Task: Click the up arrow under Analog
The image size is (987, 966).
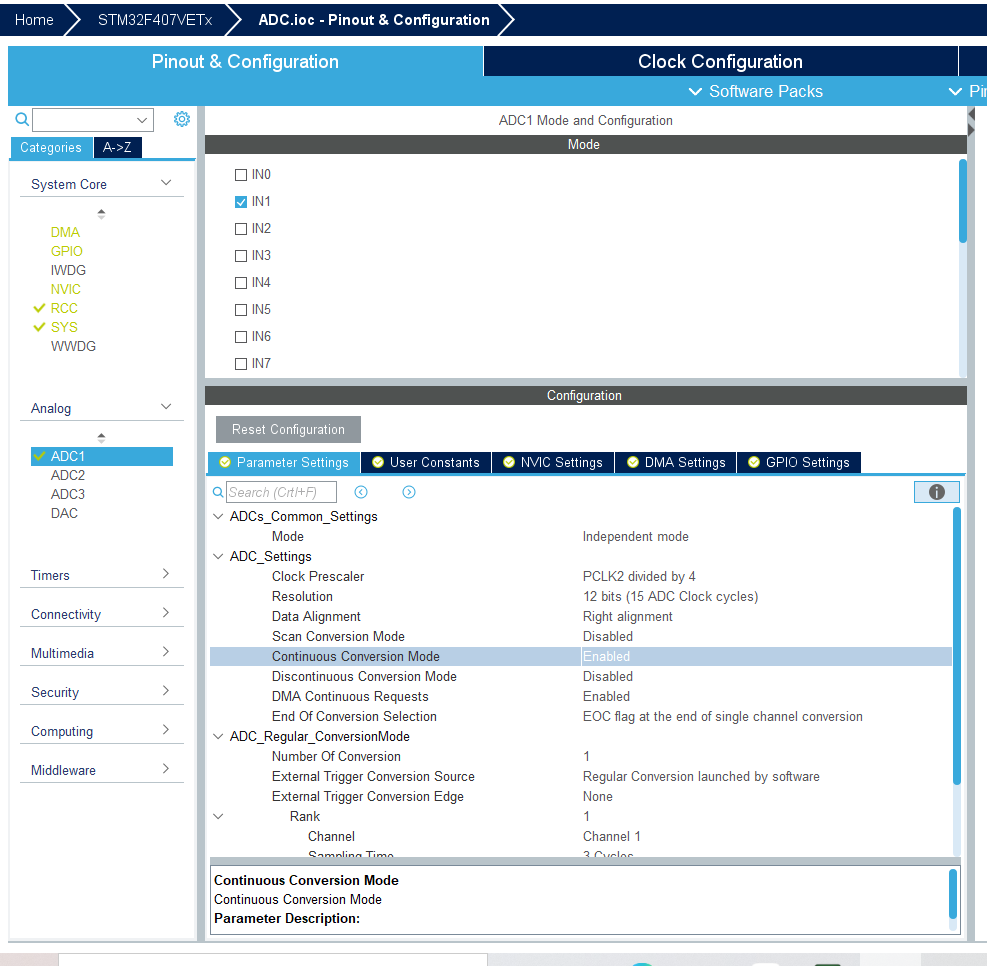Action: 101,437
